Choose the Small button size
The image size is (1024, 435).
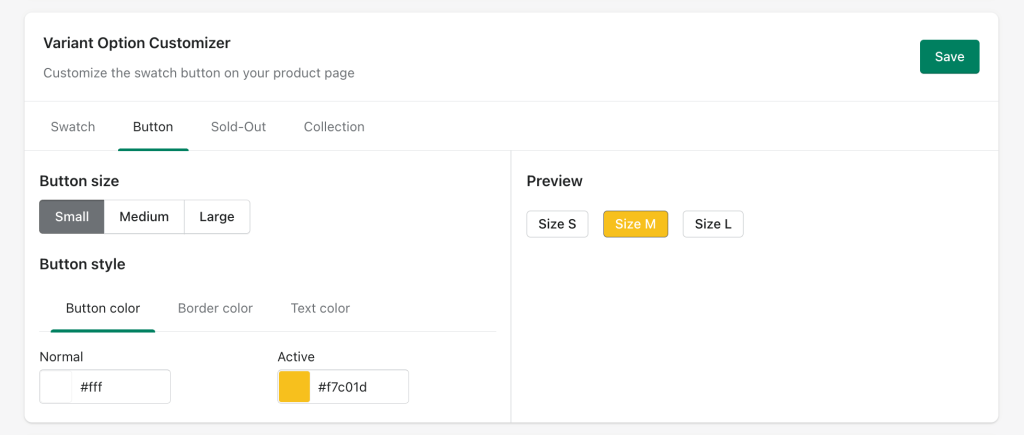tap(72, 217)
